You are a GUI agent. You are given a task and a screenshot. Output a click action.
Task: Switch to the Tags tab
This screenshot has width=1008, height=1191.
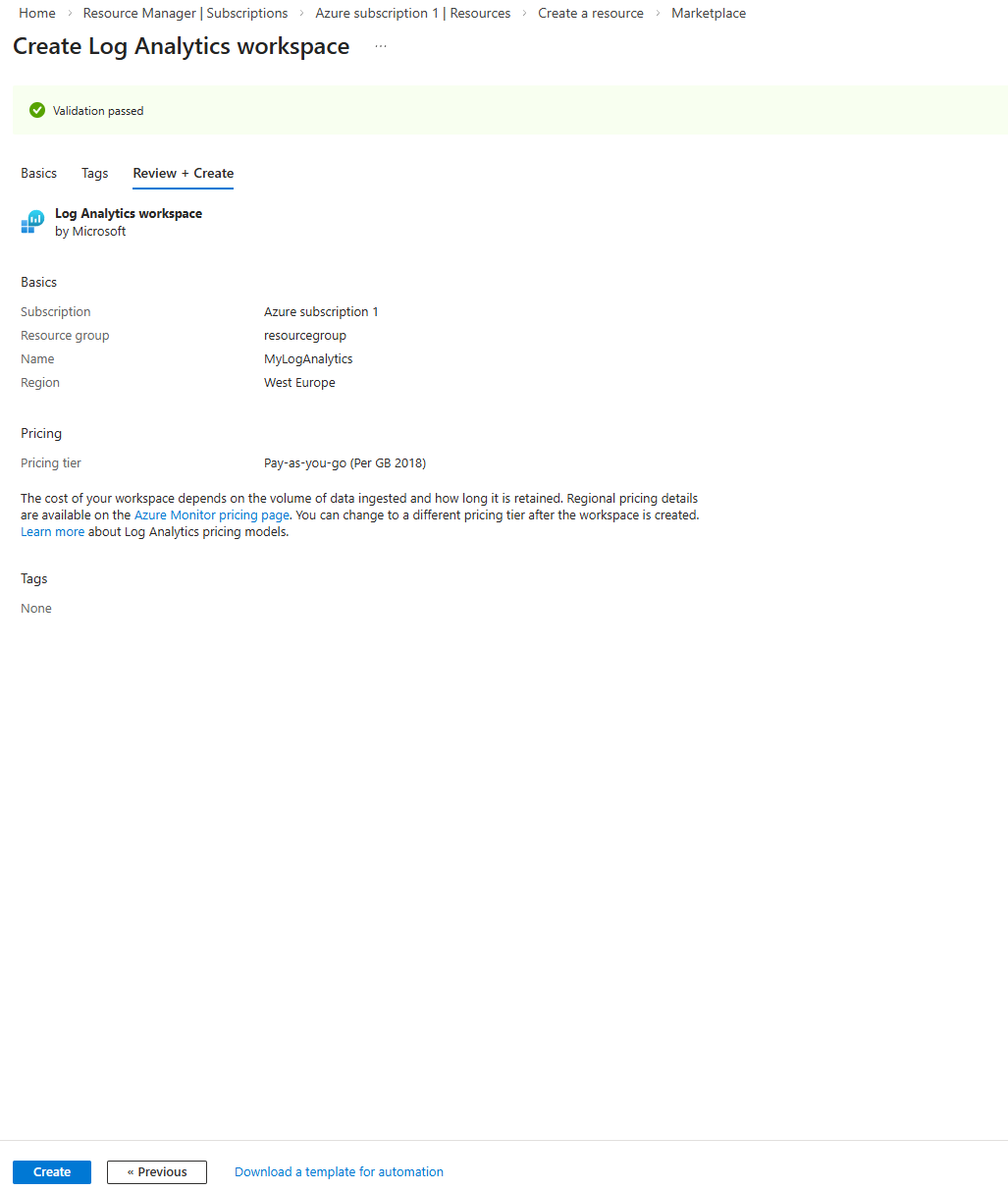[94, 173]
